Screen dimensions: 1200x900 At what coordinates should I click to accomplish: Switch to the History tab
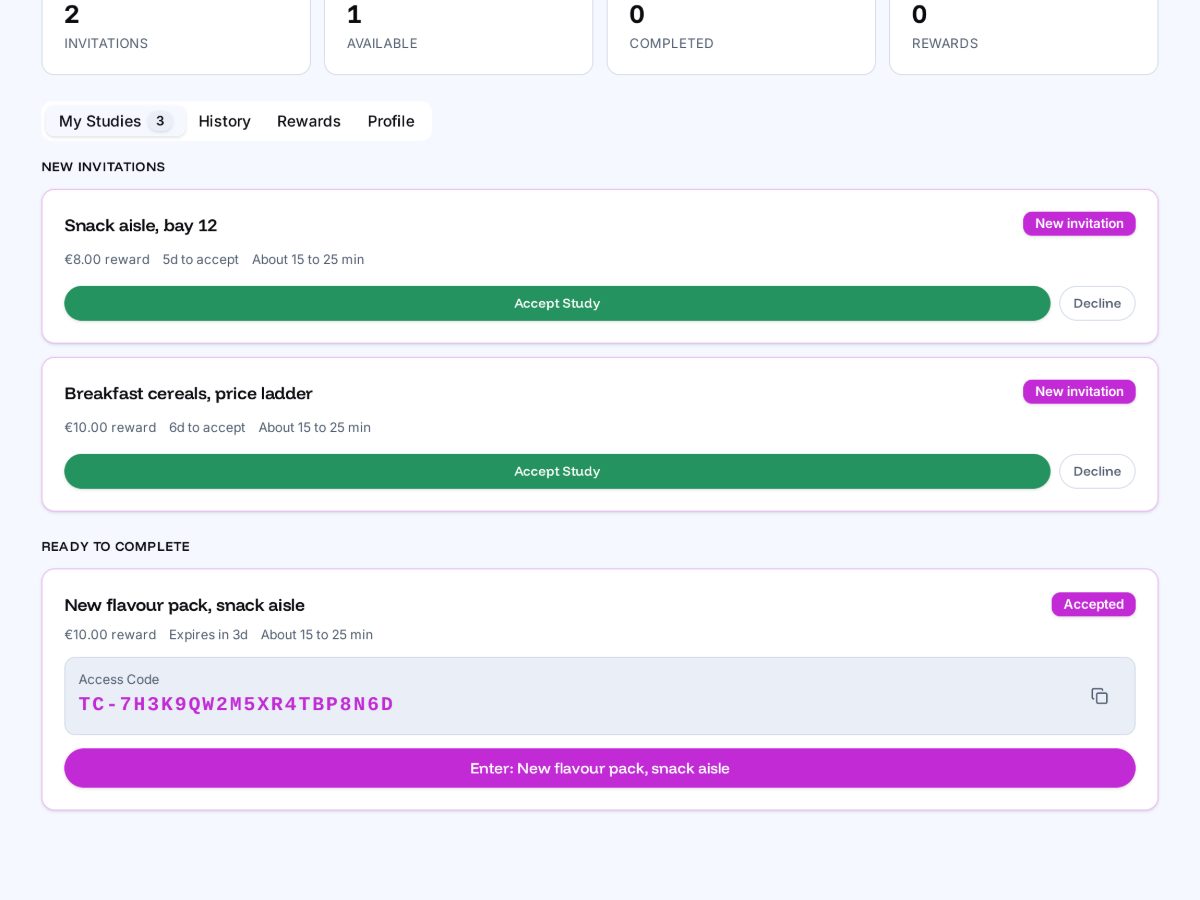click(225, 121)
